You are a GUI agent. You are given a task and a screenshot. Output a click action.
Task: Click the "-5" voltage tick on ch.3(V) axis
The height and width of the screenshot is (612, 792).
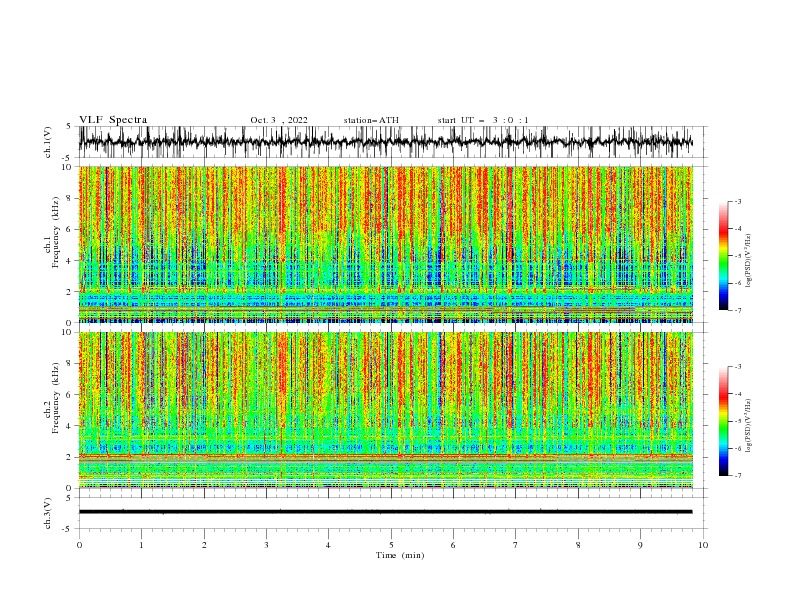68,529
